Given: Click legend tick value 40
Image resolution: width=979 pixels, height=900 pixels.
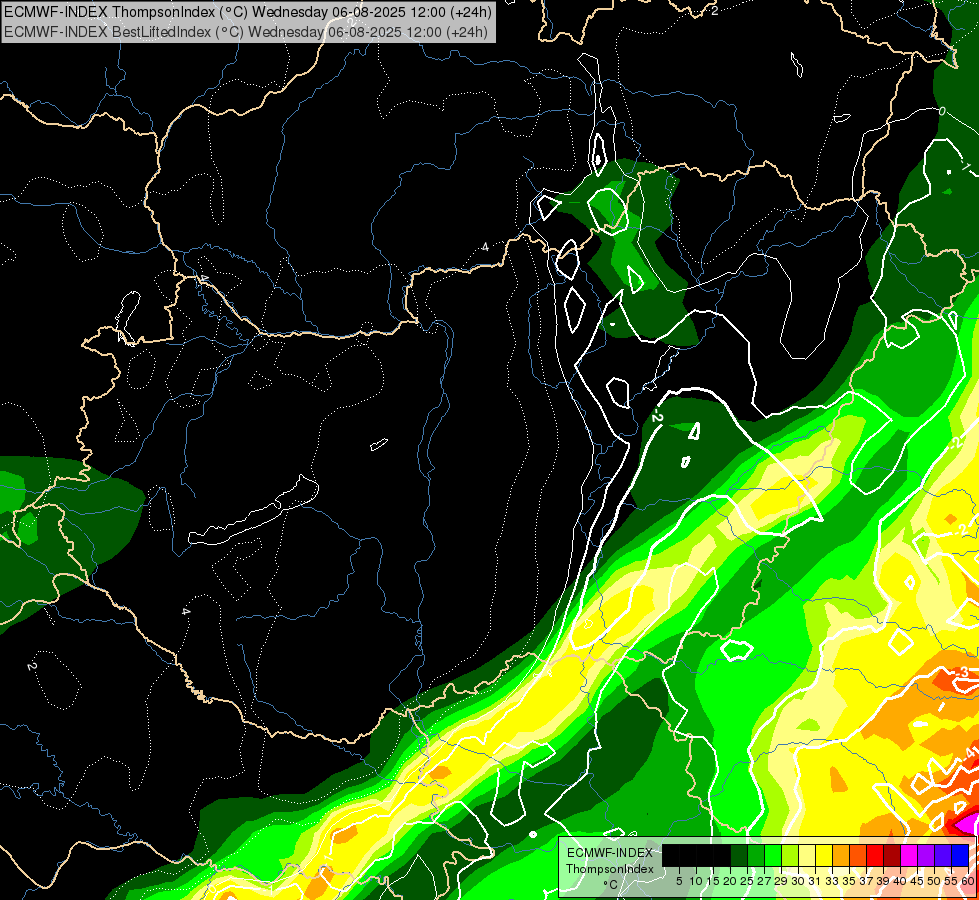Looking at the screenshot, I should 900,881.
